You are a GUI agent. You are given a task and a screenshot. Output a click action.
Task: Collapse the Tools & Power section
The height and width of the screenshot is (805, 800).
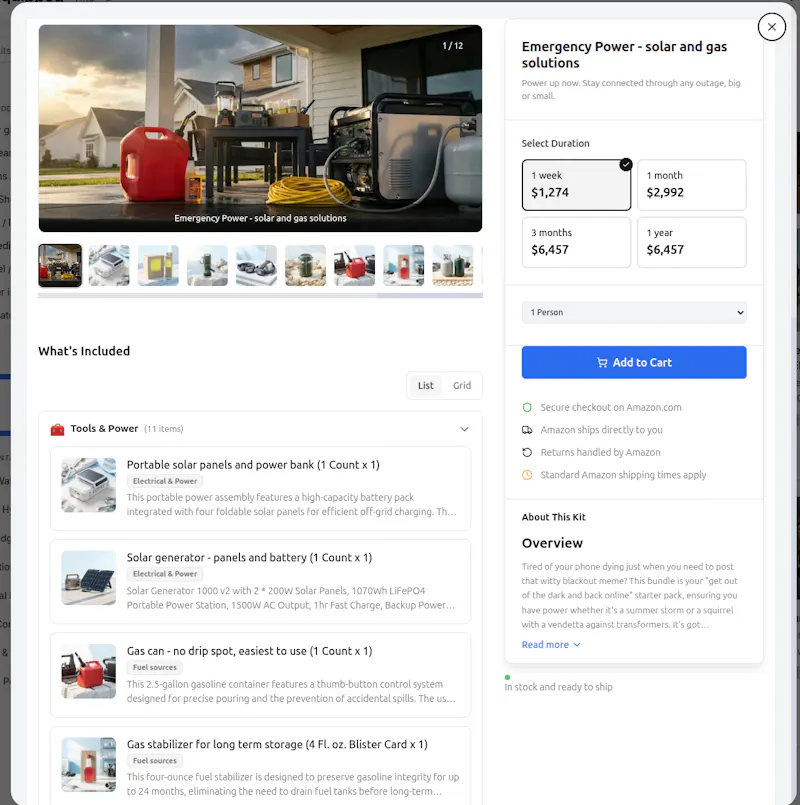tap(464, 429)
